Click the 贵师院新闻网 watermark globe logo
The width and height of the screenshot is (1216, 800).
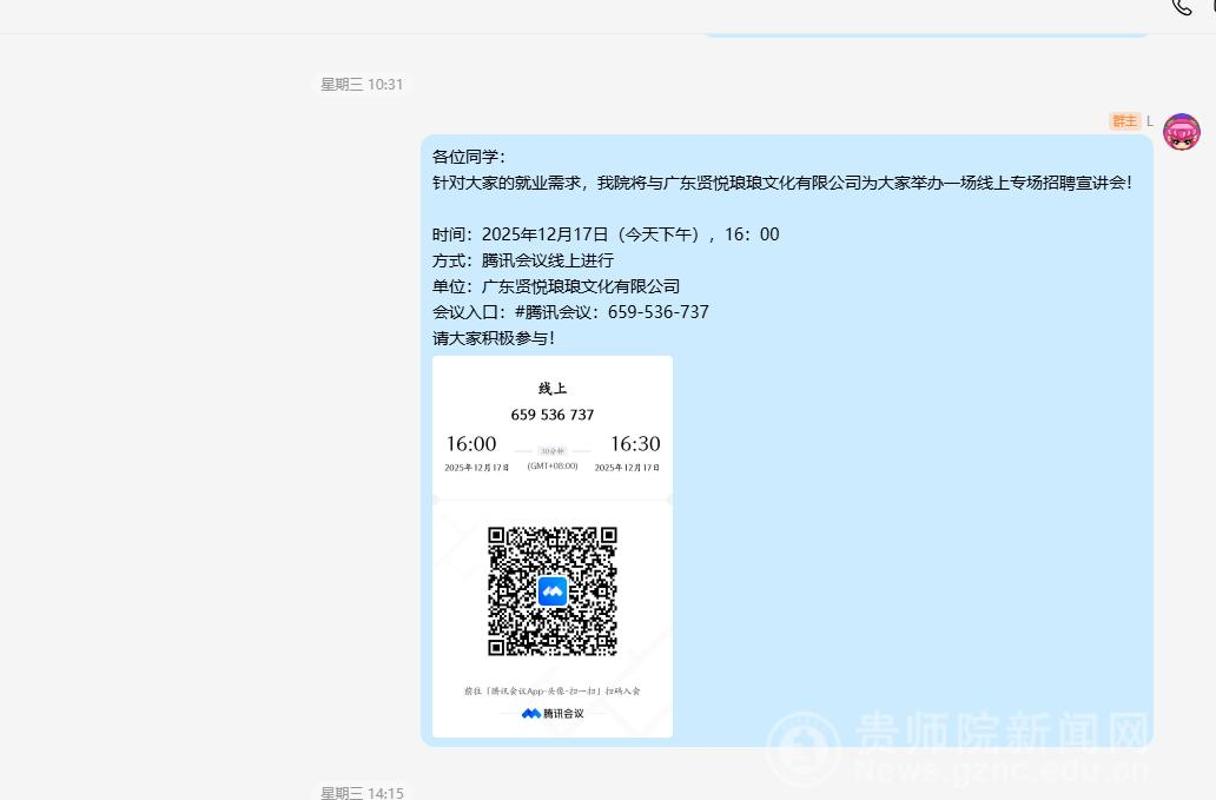806,749
